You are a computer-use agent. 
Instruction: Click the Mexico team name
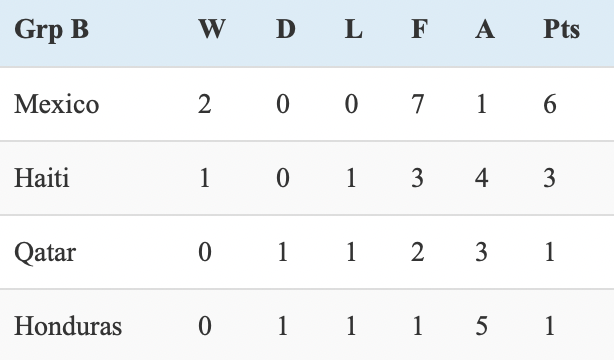tap(57, 104)
